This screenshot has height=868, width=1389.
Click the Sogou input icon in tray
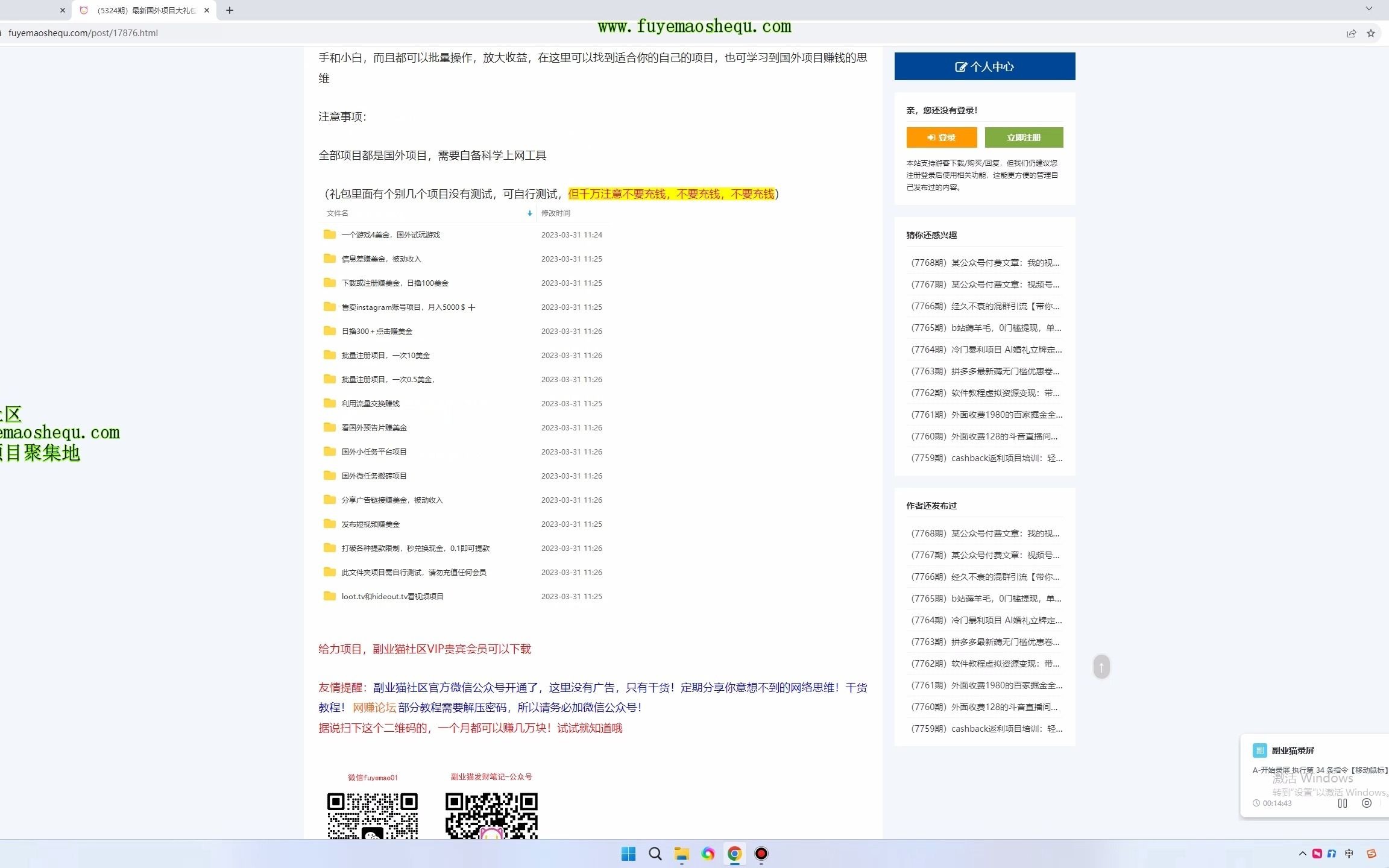coord(1371,854)
